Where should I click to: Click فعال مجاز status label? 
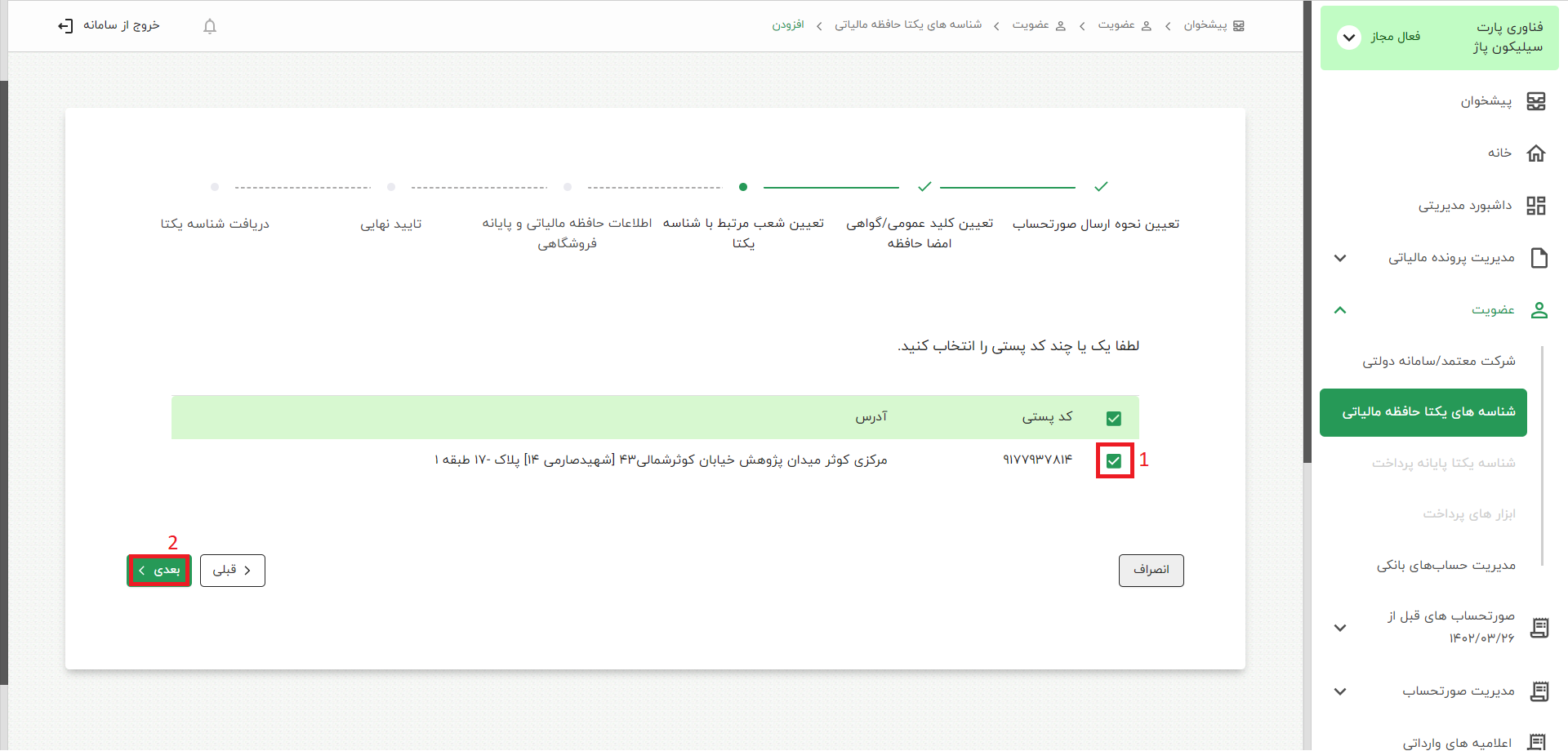tap(1396, 37)
